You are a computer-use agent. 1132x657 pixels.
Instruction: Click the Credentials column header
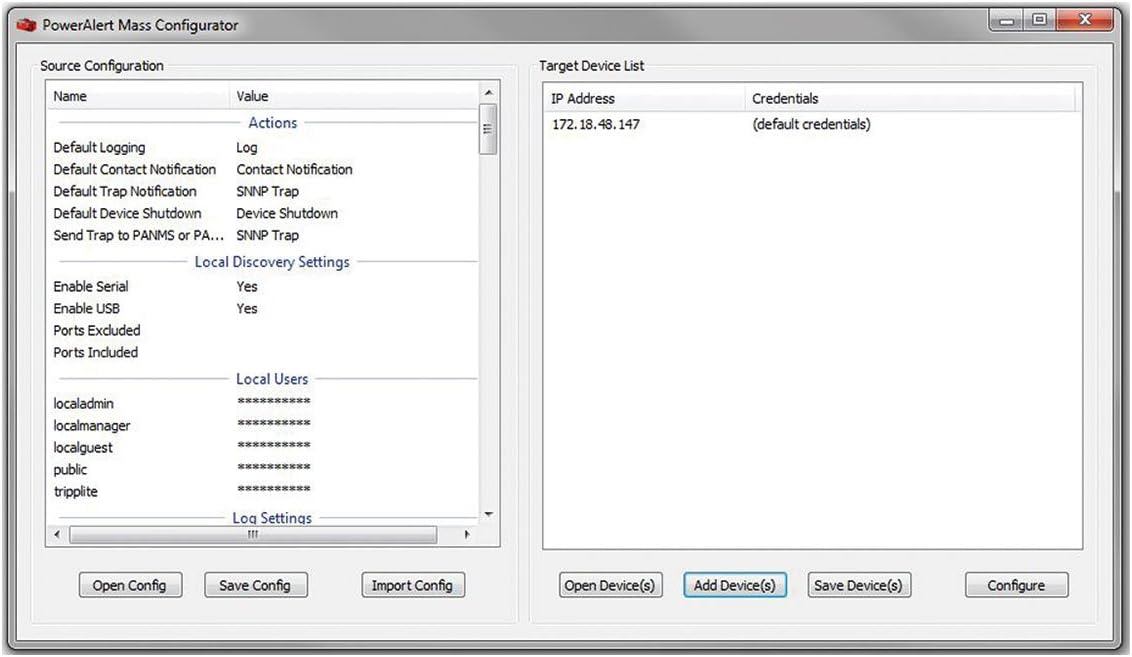coord(910,98)
